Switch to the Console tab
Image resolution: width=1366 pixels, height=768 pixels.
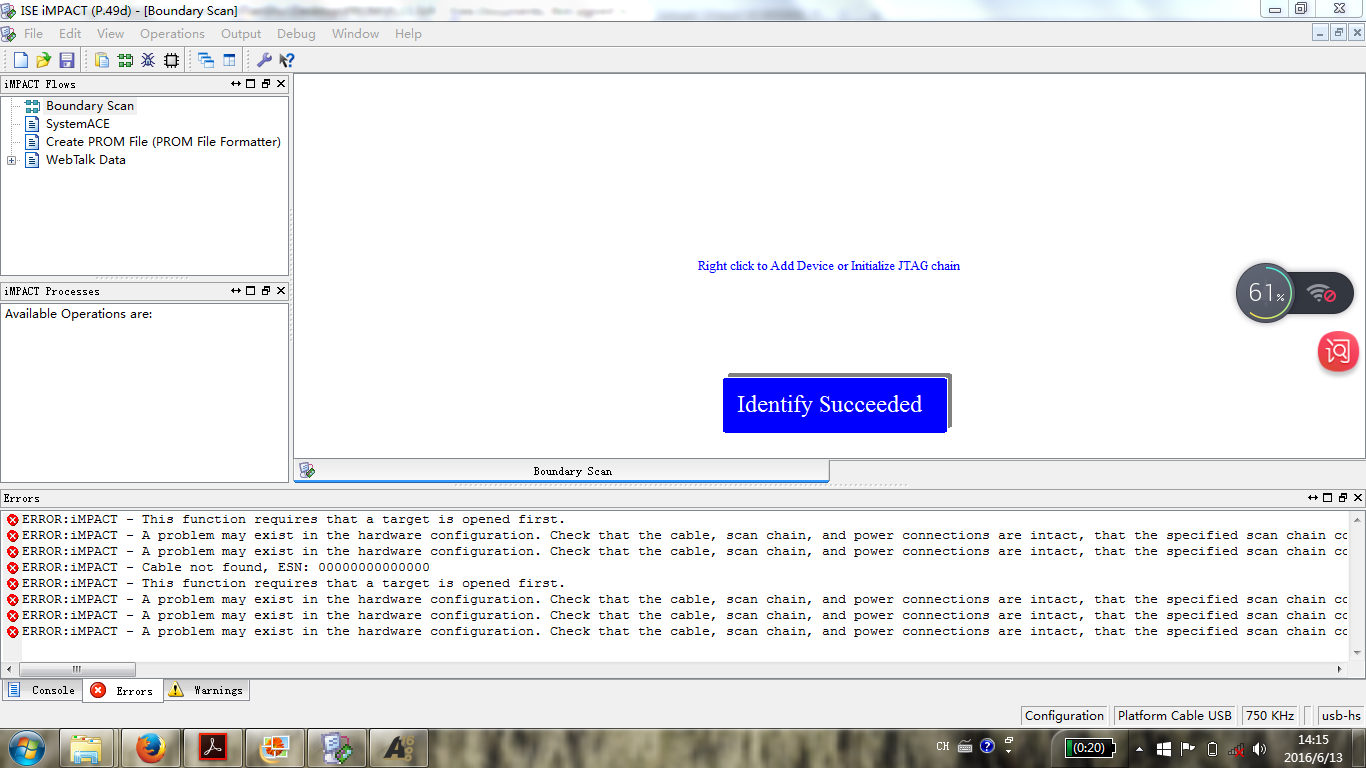42,690
